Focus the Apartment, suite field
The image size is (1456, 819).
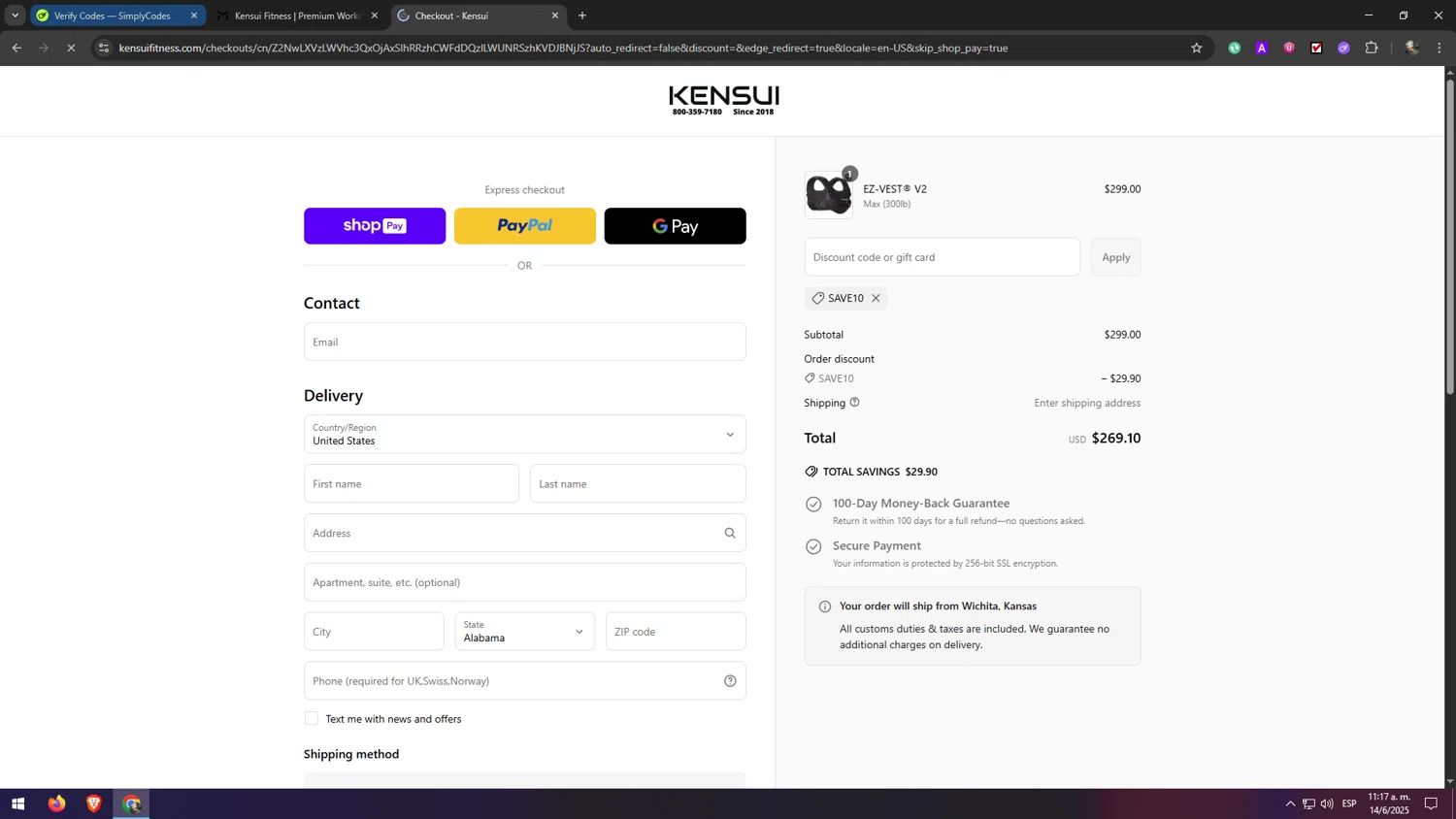coord(525,582)
